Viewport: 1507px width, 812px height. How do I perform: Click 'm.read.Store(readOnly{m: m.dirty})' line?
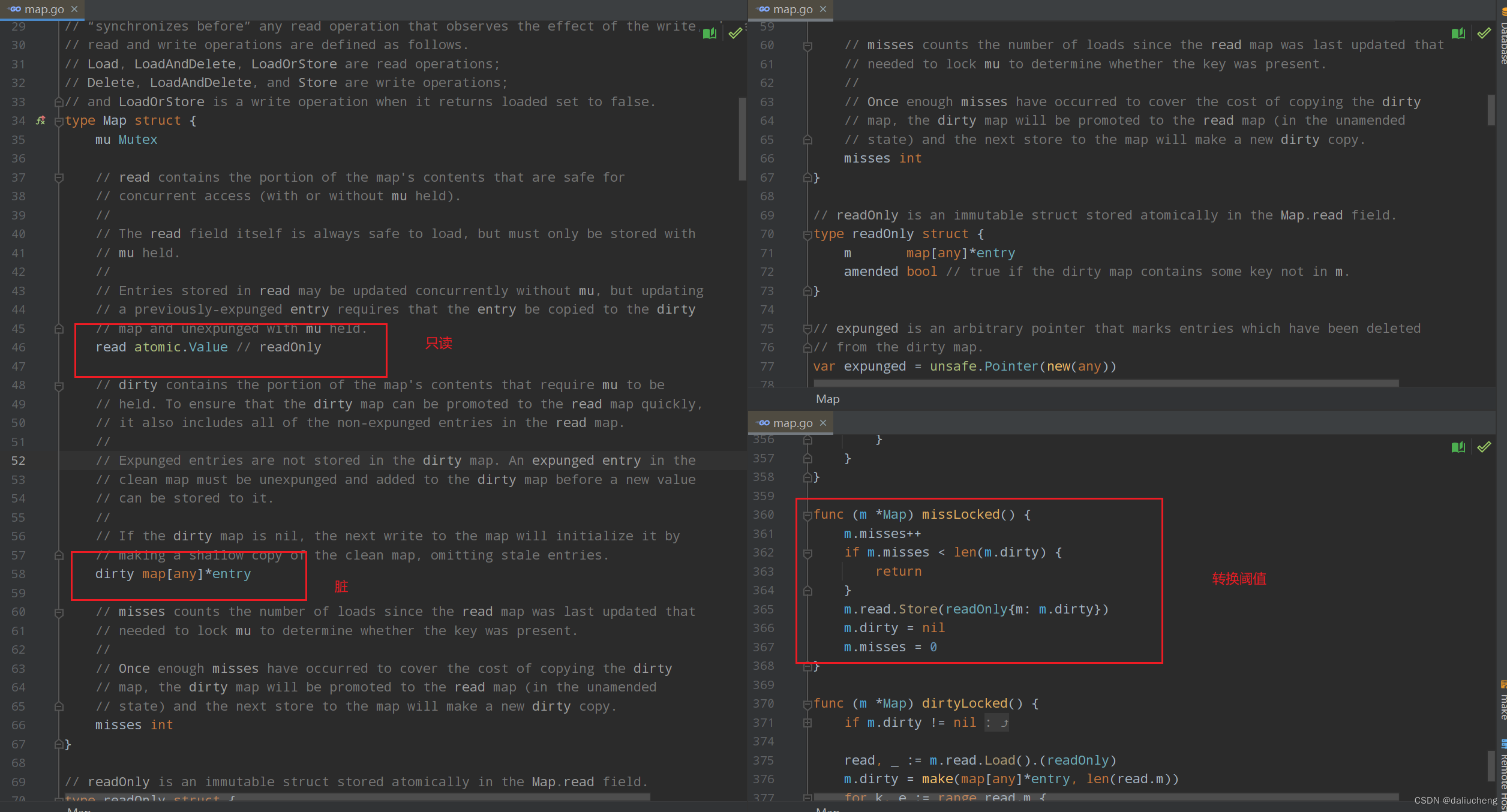[976, 609]
